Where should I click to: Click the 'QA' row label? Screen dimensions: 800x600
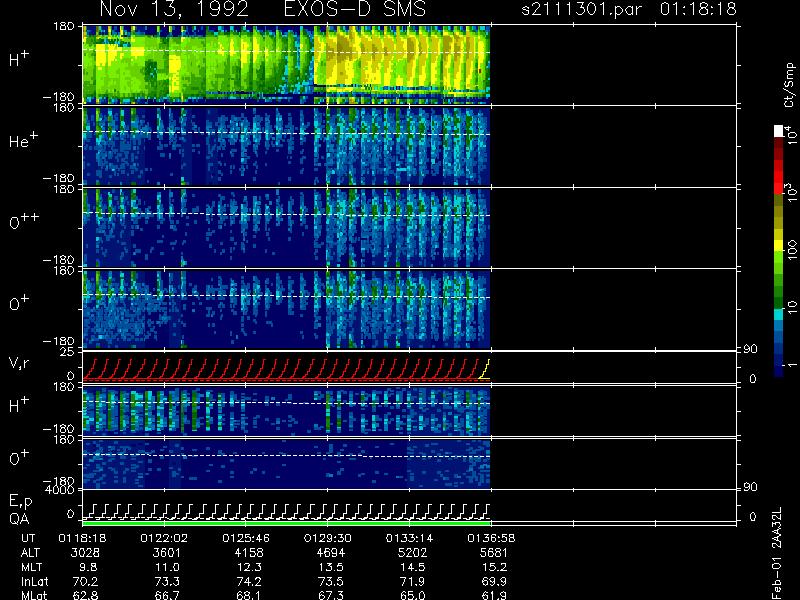click(19, 519)
